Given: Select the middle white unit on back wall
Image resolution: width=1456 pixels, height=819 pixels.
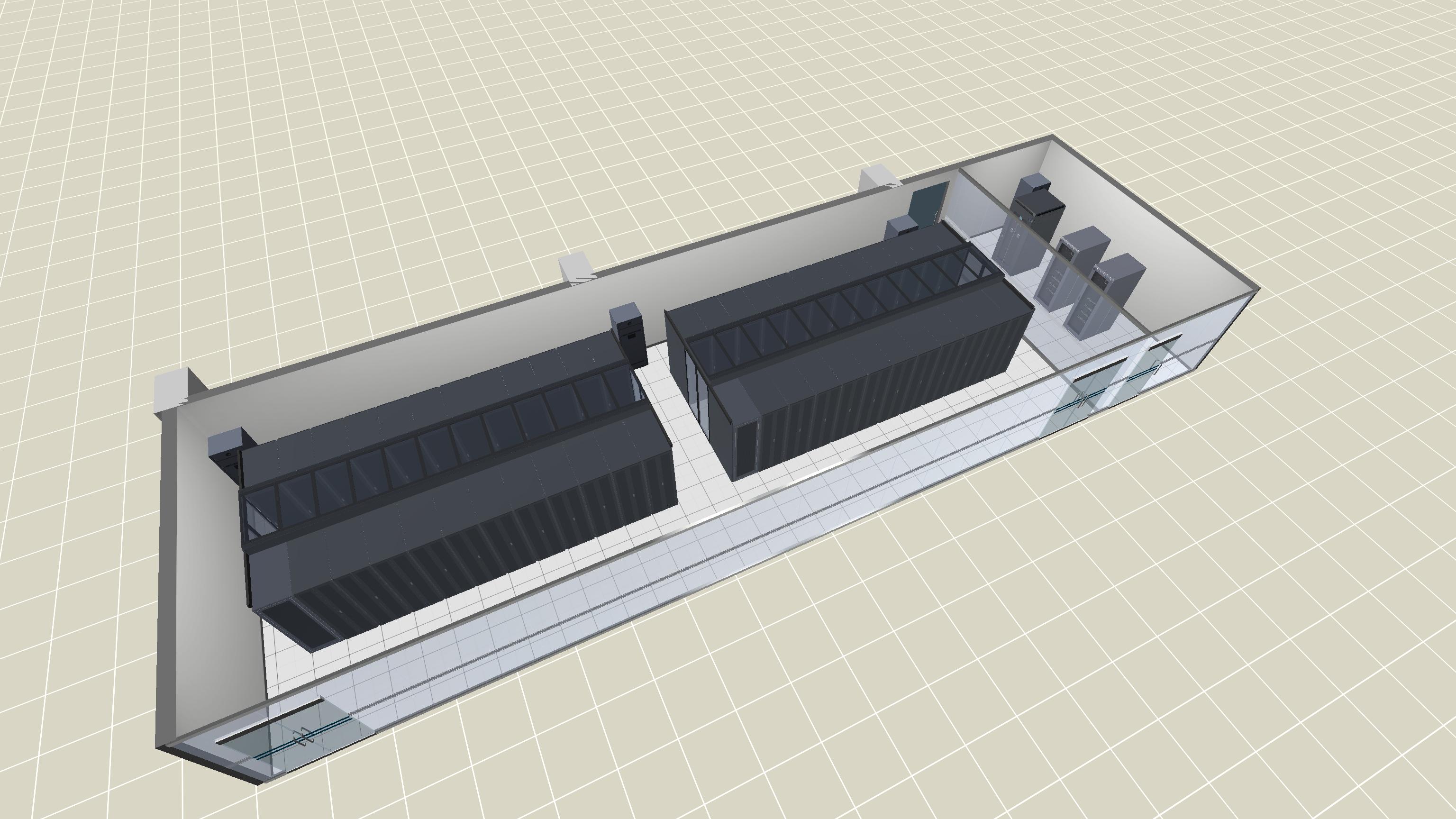Looking at the screenshot, I should 576,267.
